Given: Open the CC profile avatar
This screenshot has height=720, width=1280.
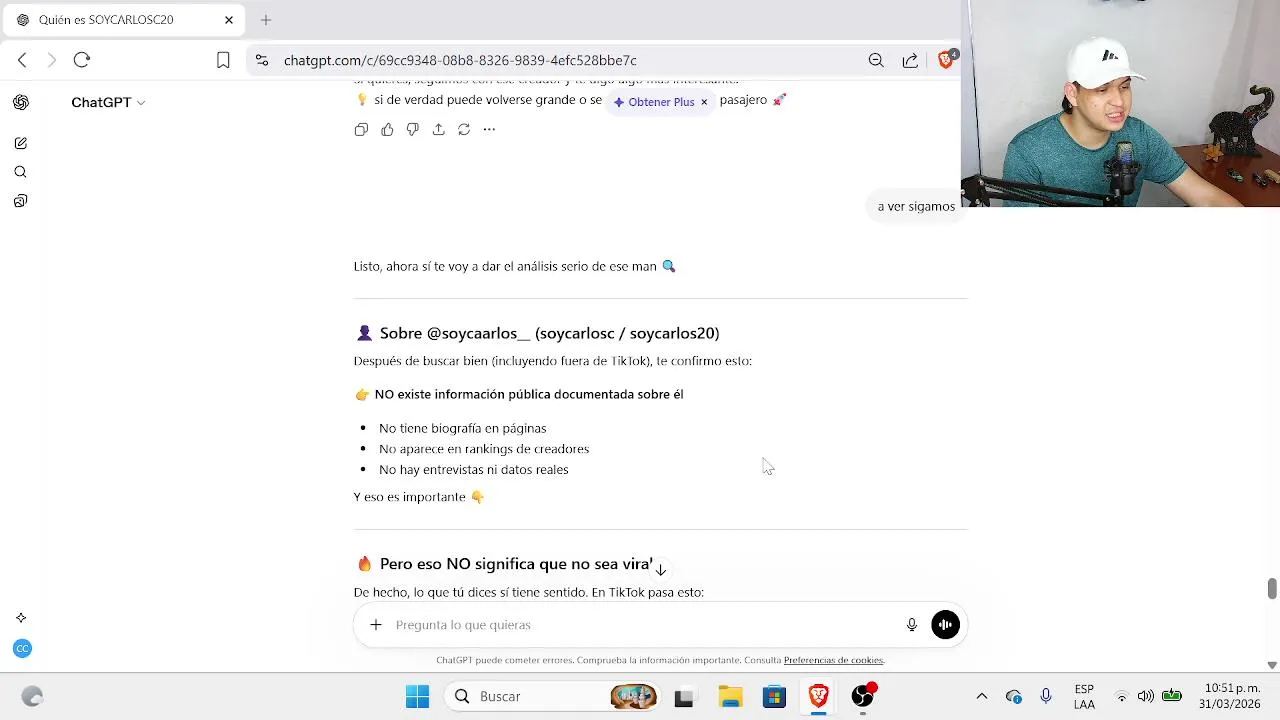Looking at the screenshot, I should click(22, 649).
